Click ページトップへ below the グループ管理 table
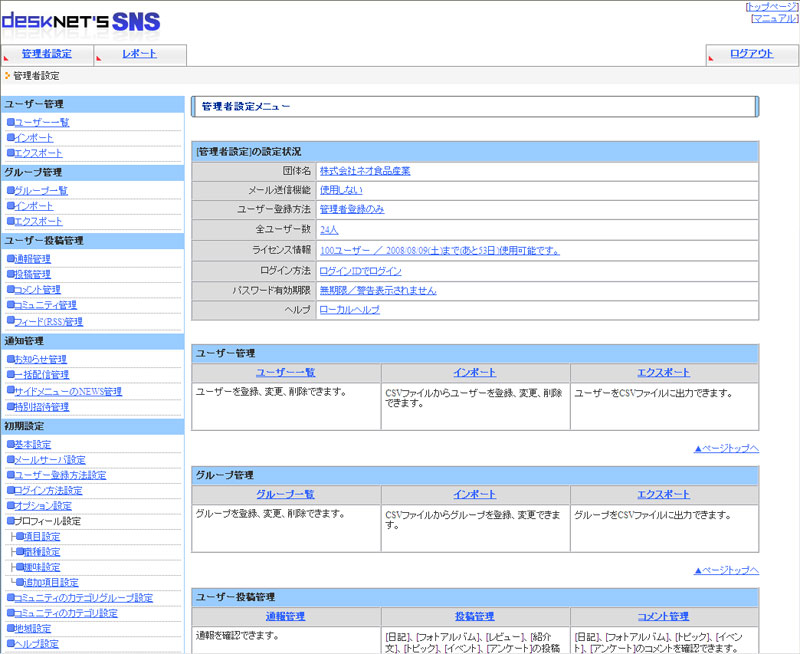Image resolution: width=800 pixels, height=654 pixels. (x=727, y=570)
